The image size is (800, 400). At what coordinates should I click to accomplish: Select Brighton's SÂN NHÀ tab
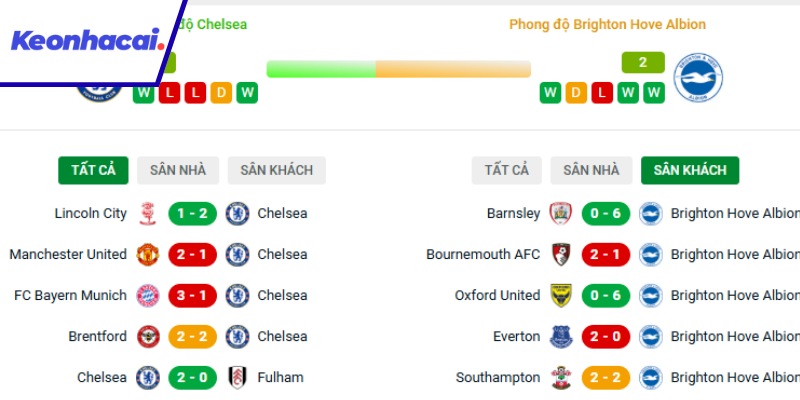[x=591, y=170]
